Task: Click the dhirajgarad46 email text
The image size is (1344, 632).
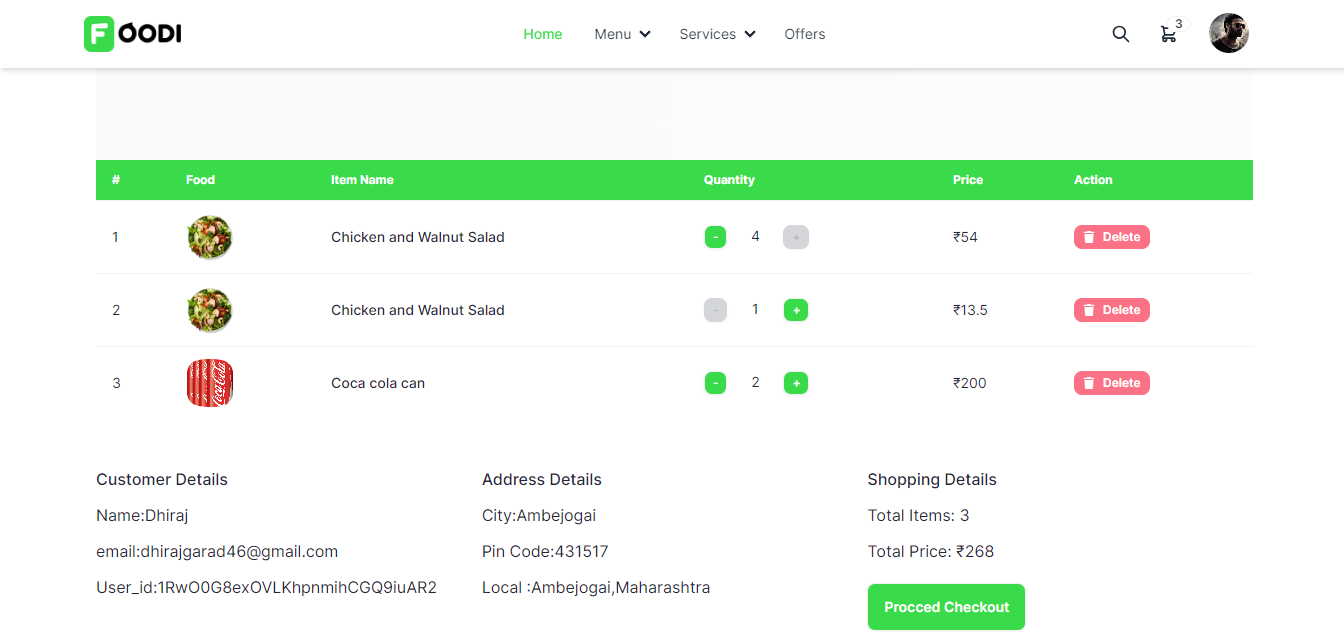Action: coord(216,551)
